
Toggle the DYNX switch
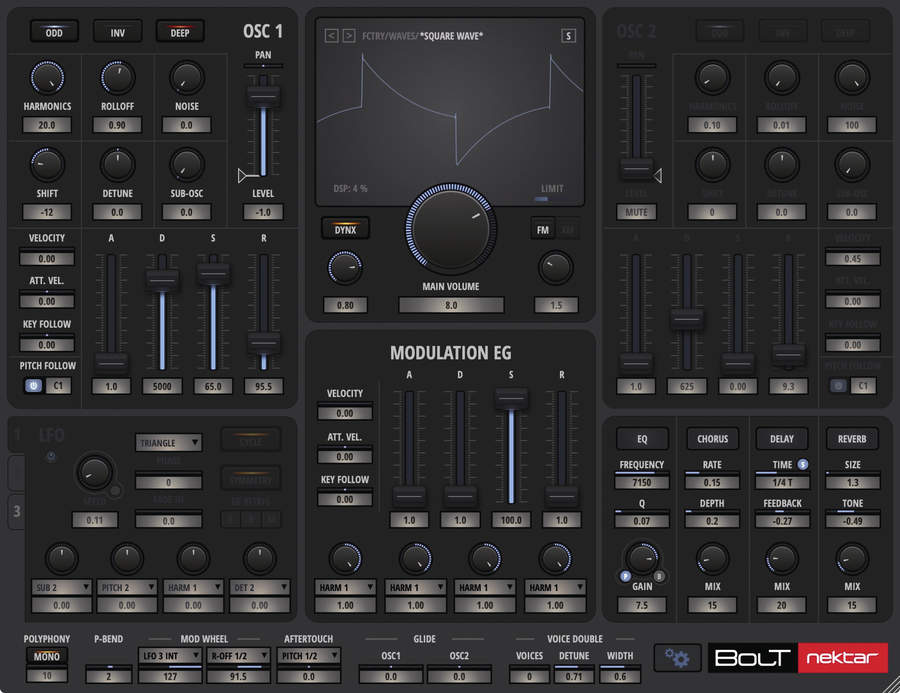tap(345, 229)
